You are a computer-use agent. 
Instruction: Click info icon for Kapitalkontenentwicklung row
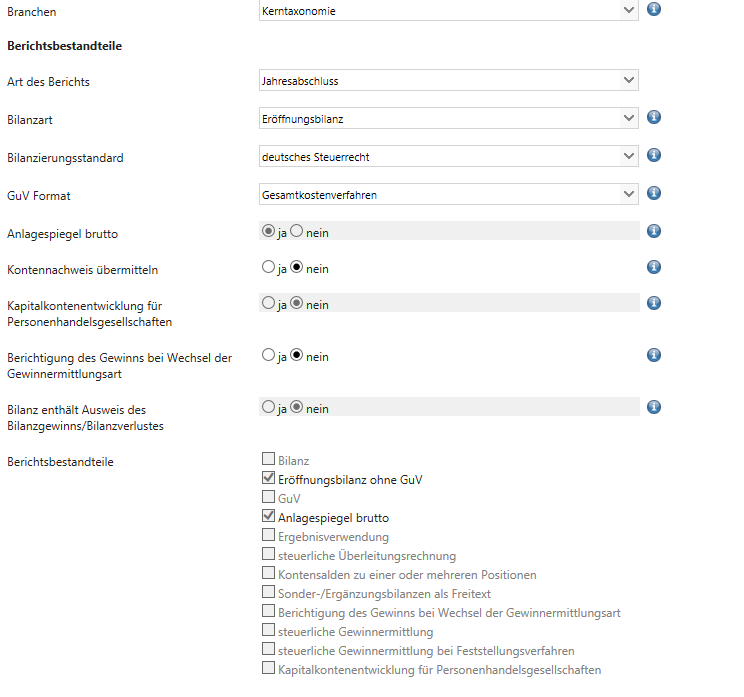pos(655,303)
